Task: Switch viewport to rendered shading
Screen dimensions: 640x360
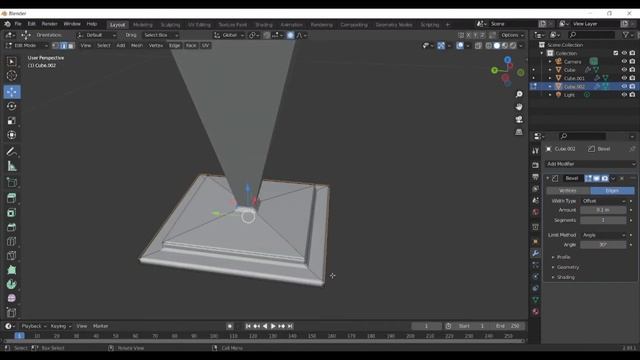Action: click(513, 46)
